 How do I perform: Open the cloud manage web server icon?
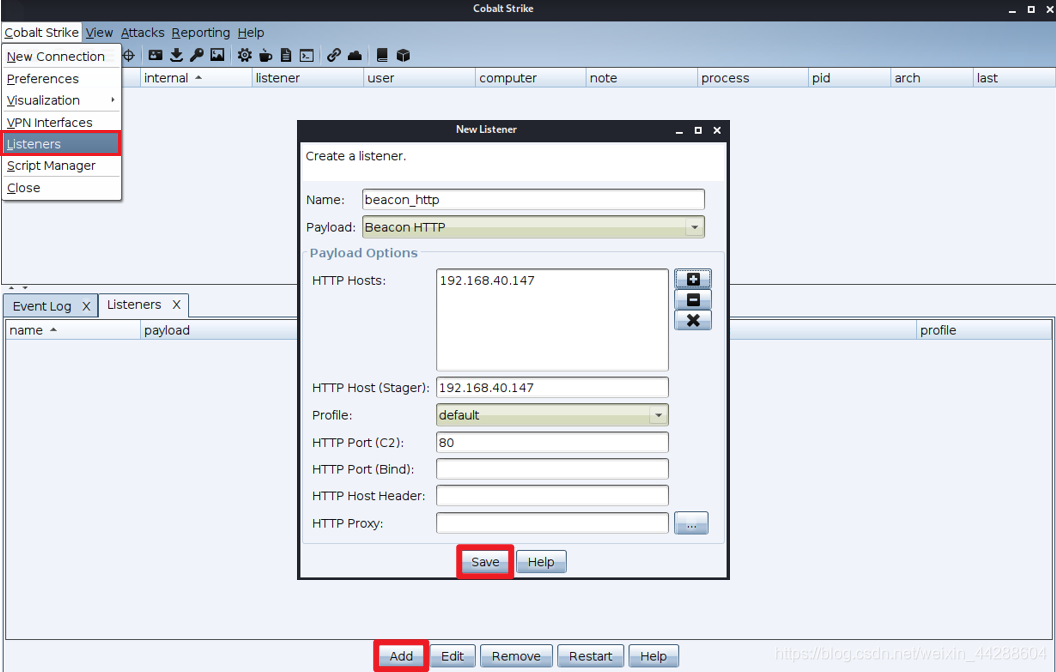tap(355, 55)
